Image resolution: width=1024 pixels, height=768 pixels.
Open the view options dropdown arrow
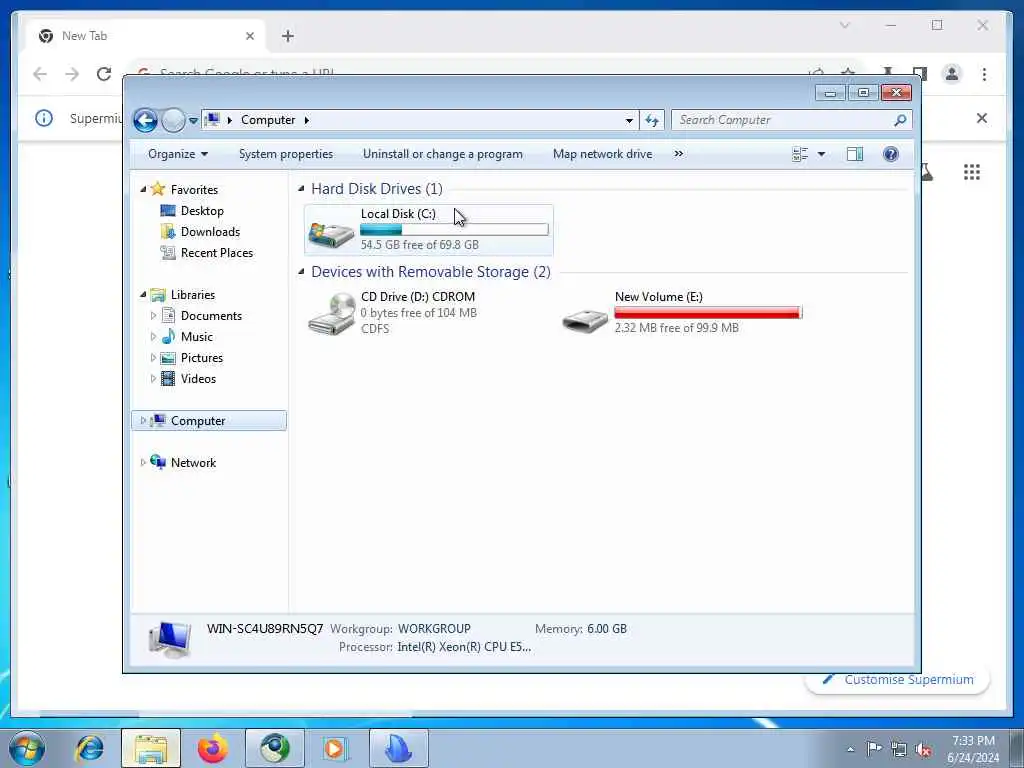point(822,154)
